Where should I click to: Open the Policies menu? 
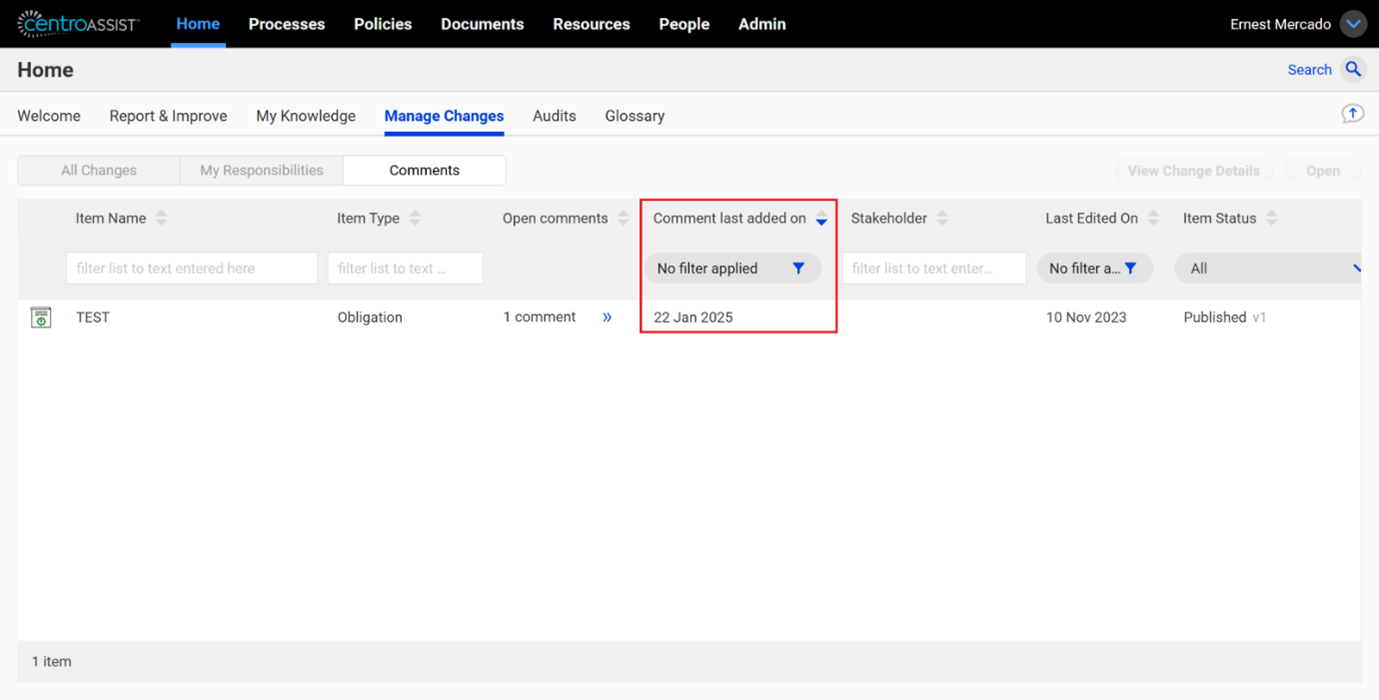coord(383,24)
